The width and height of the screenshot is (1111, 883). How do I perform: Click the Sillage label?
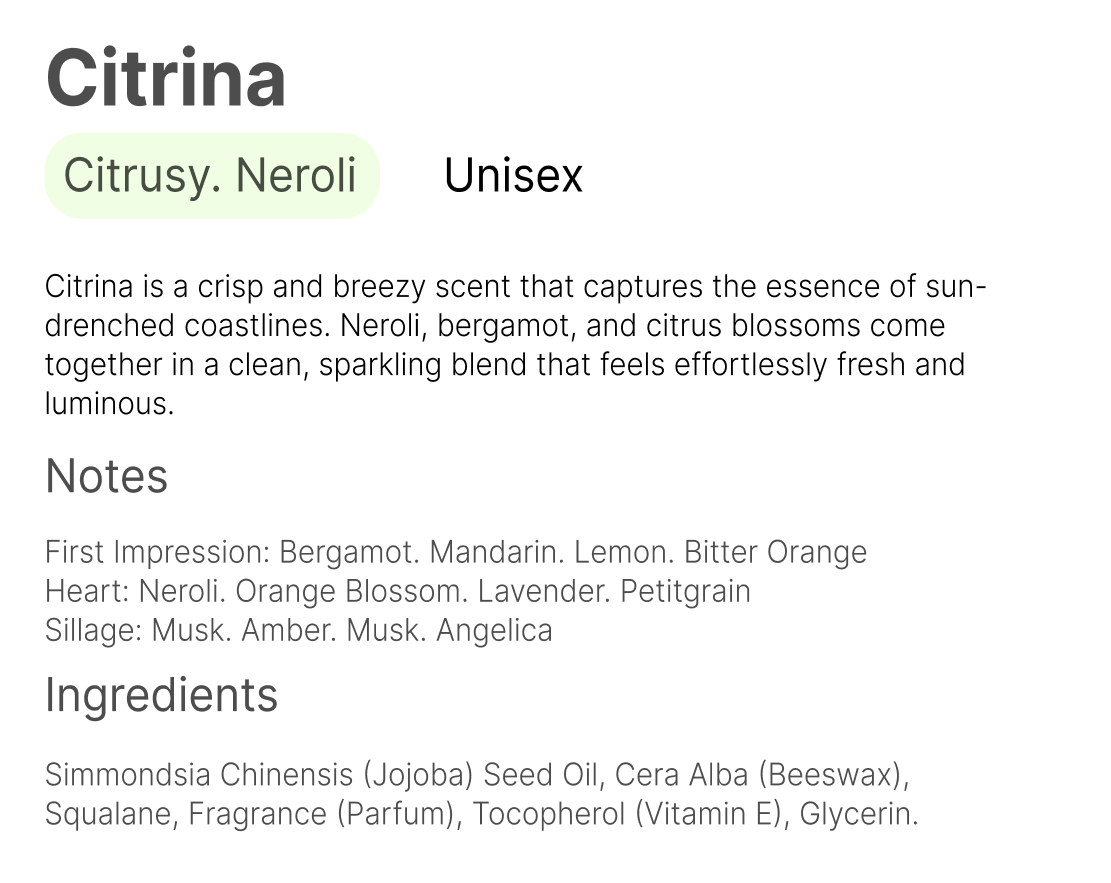93,631
